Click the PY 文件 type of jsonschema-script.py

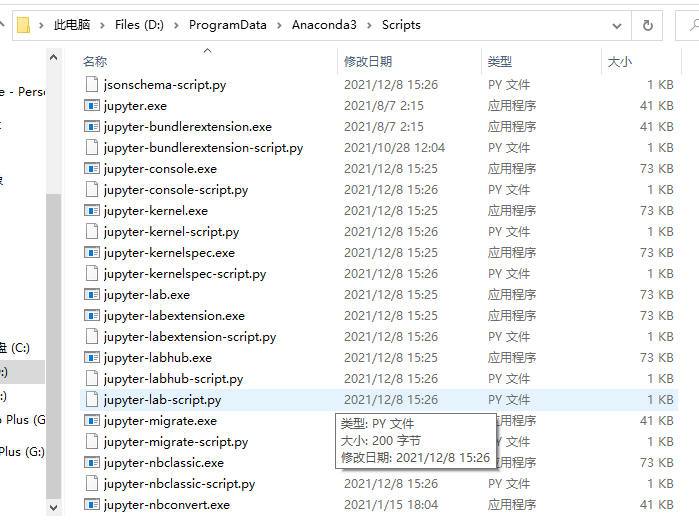pyautogui.click(x=509, y=85)
